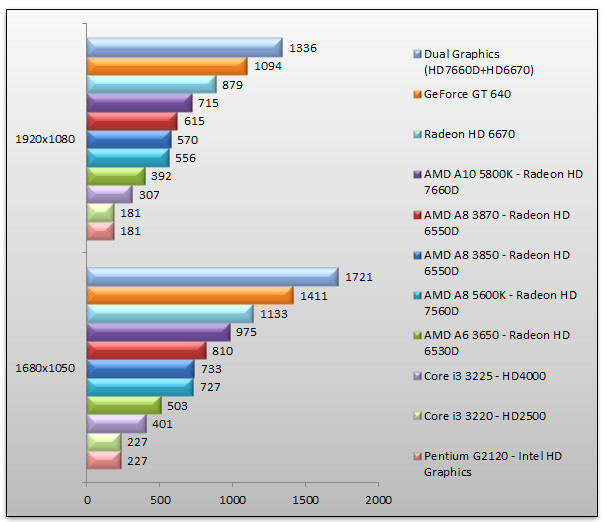Select the AMD A10 5800K legend swatch
This screenshot has width=607, height=522.
coord(417,174)
